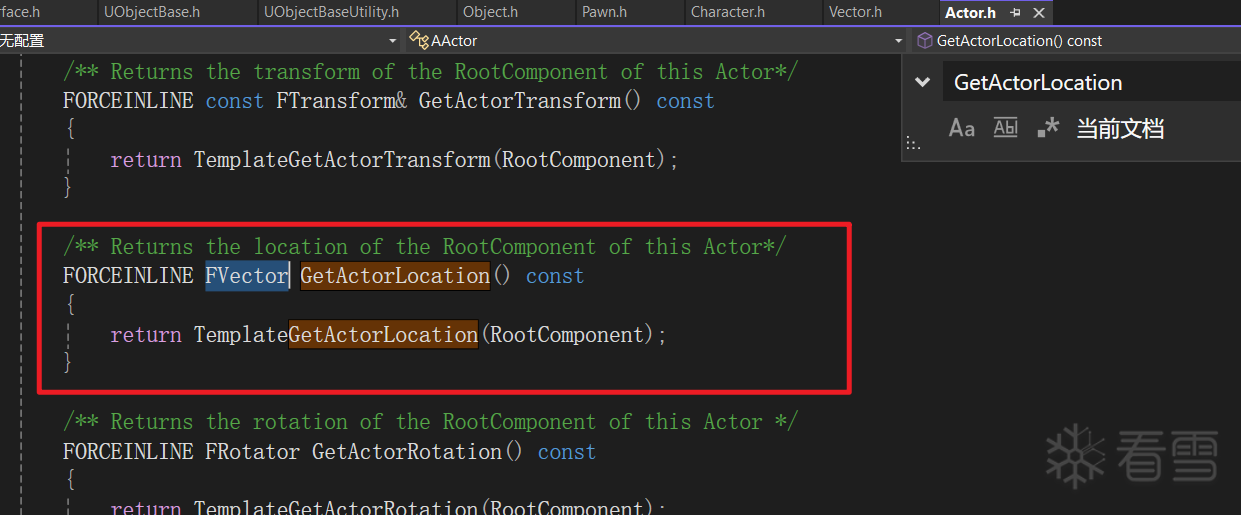Viewport: 1241px width, 515px height.
Task: Click TemplateGetActorLocation in the return statement
Action: tap(336, 334)
